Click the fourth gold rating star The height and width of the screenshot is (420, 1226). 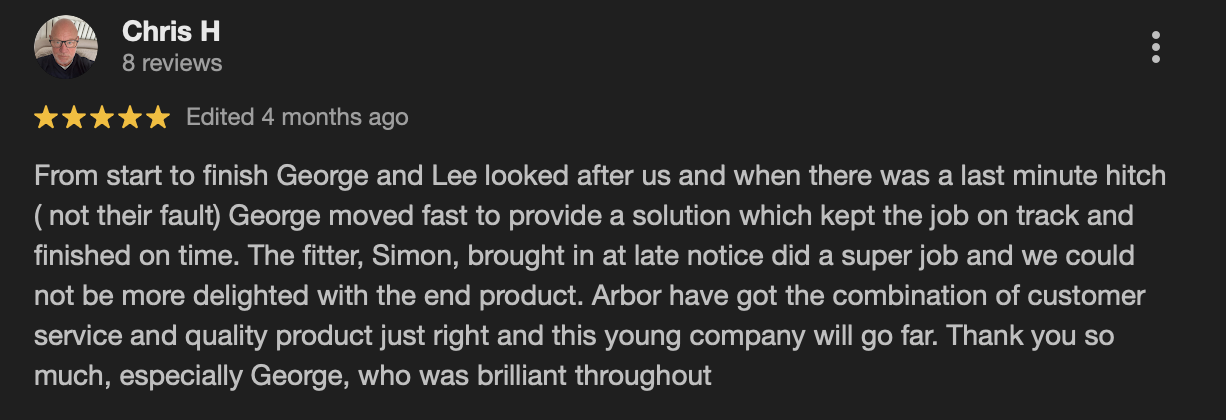pos(130,118)
